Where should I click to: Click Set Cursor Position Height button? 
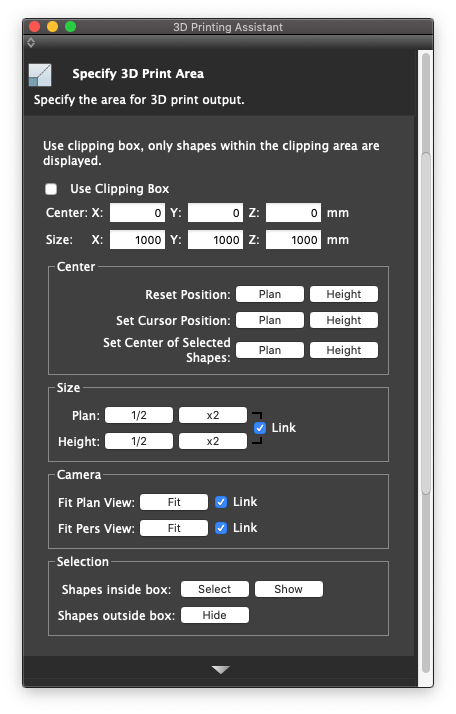pos(344,320)
